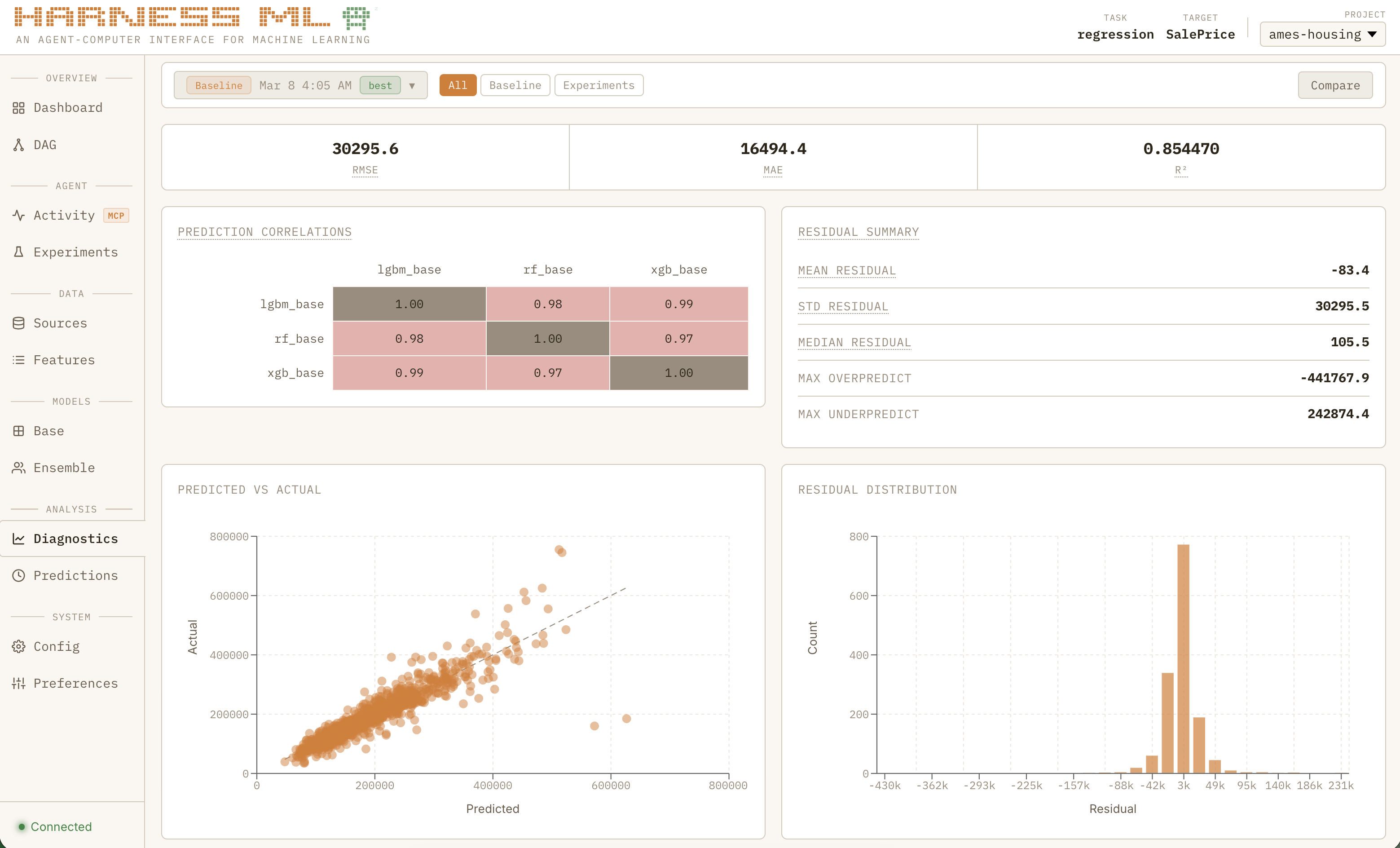Screen dimensions: 1400x848
Task: Click the Prediction Correlations heading link
Action: pyautogui.click(x=264, y=232)
